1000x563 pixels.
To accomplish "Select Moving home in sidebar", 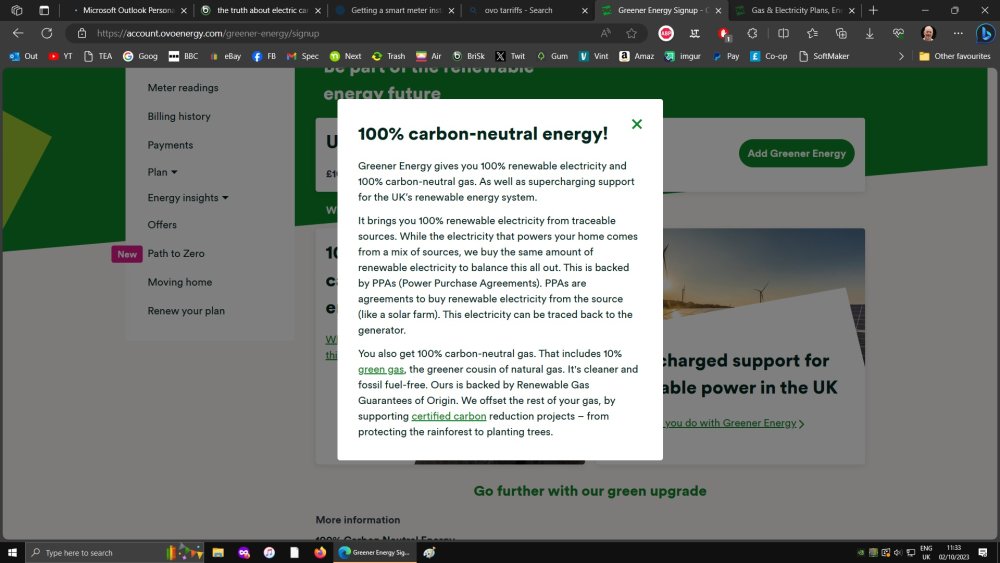I will pyautogui.click(x=180, y=282).
